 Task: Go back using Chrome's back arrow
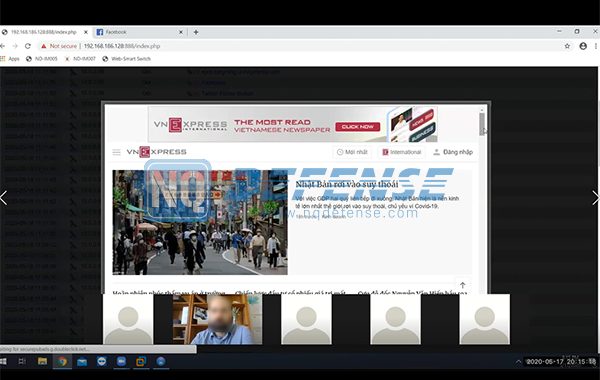2,46
